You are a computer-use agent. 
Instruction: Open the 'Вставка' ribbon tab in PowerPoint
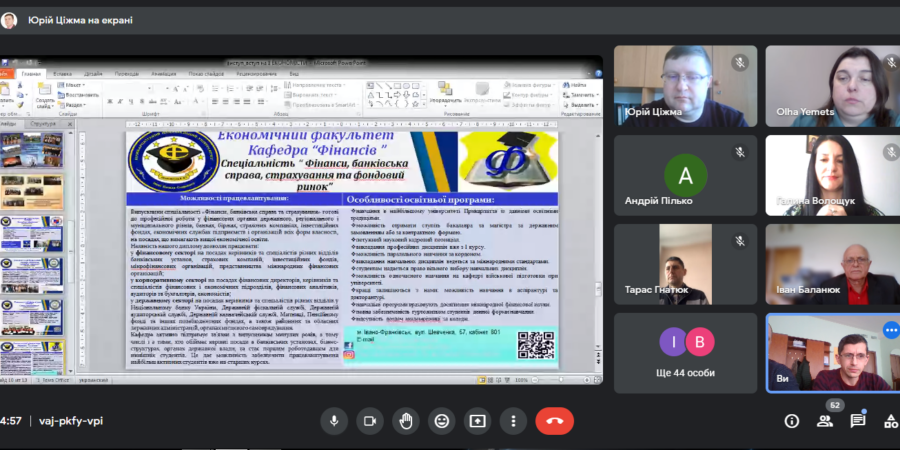click(x=63, y=74)
